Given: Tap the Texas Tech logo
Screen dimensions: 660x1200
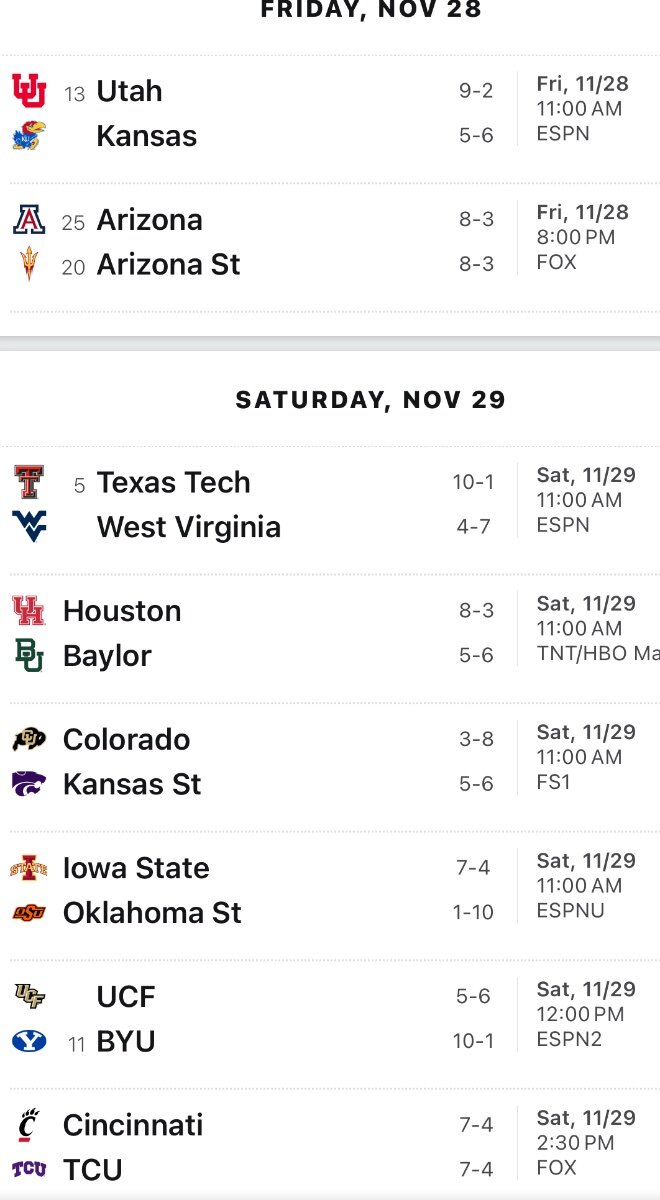Looking at the screenshot, I should click(29, 483).
